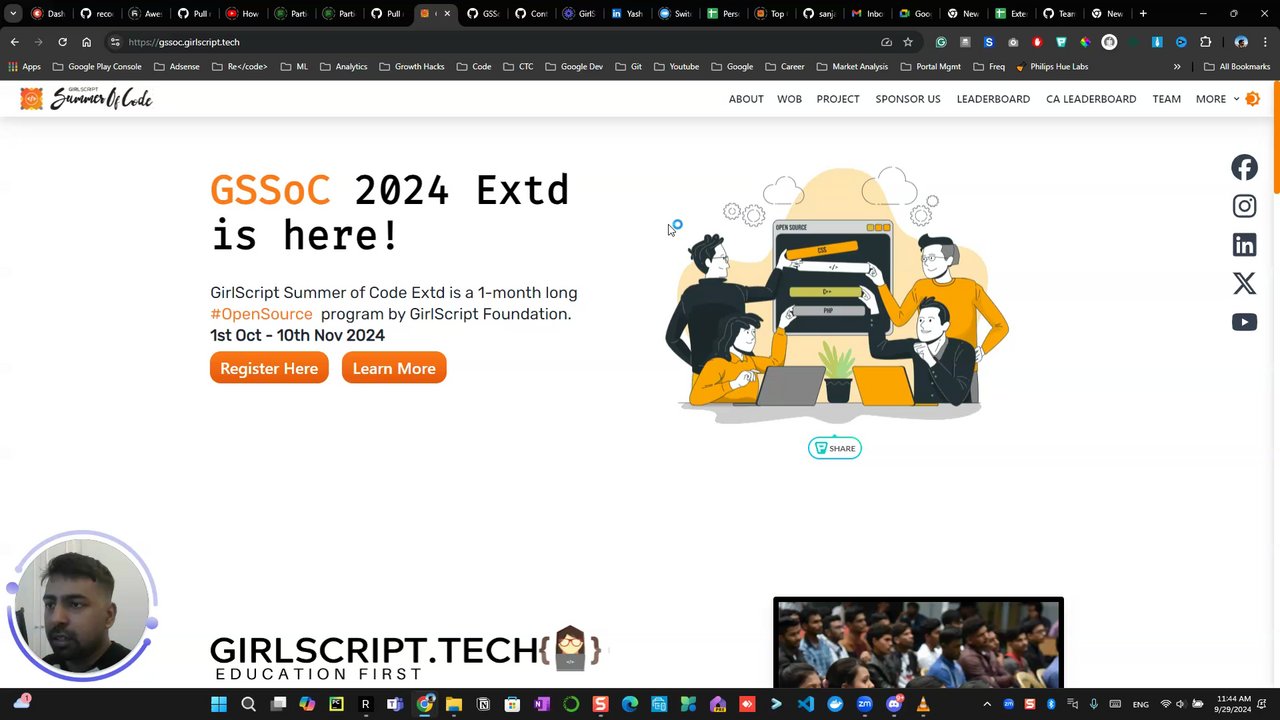Reload the page

[x=62, y=42]
